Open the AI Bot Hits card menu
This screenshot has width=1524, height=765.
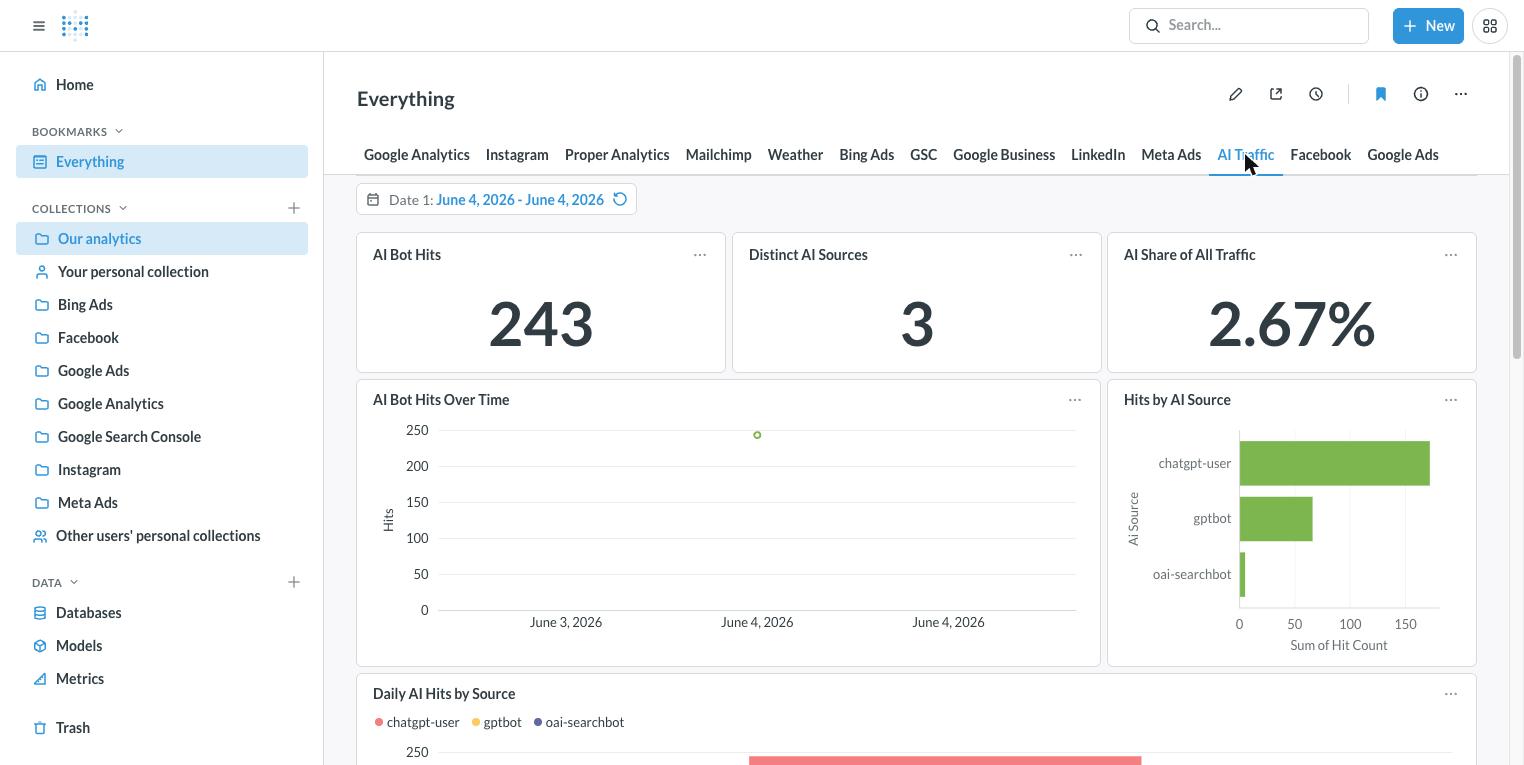click(700, 255)
